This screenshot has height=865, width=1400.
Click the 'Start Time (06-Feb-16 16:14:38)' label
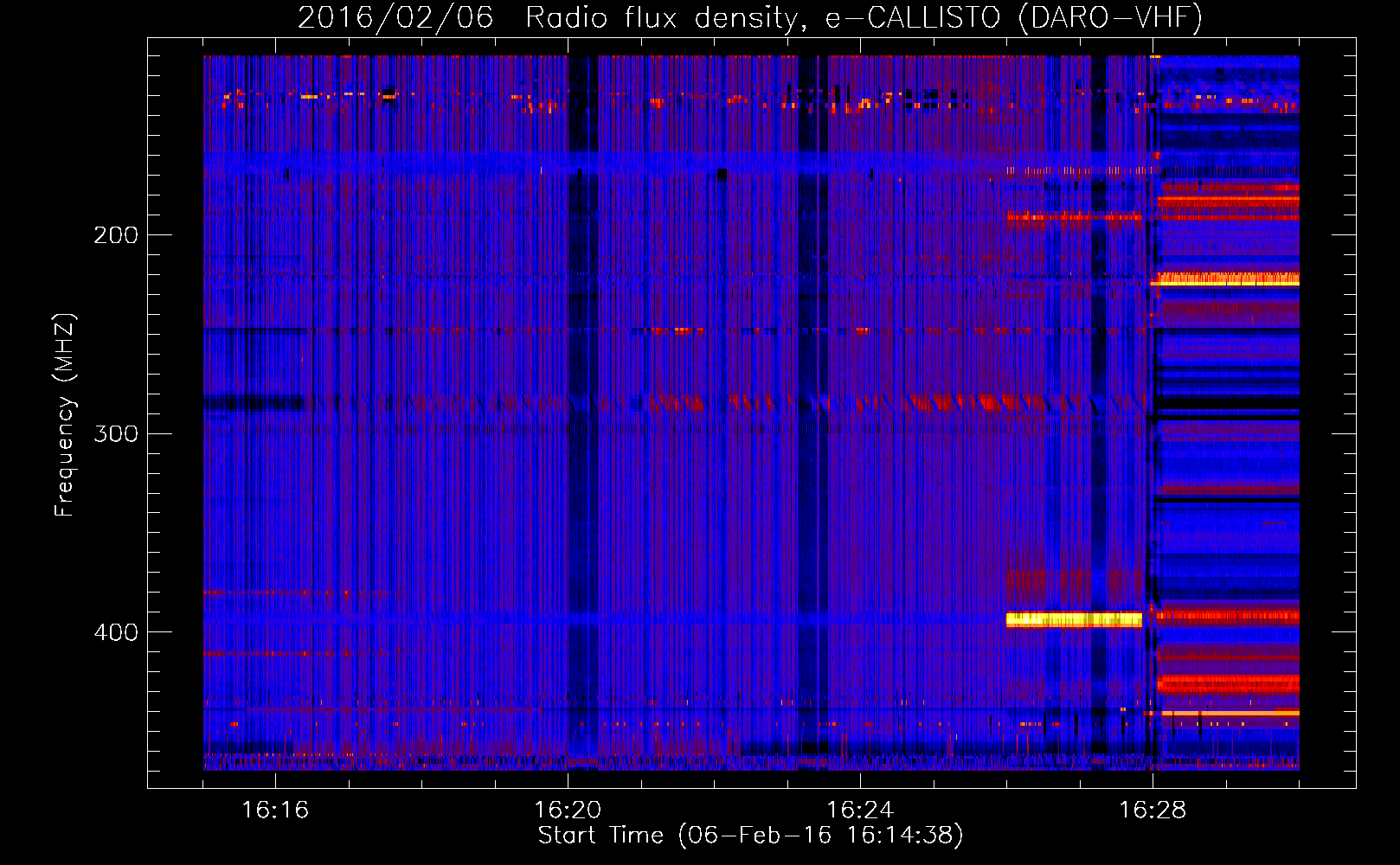tap(750, 836)
